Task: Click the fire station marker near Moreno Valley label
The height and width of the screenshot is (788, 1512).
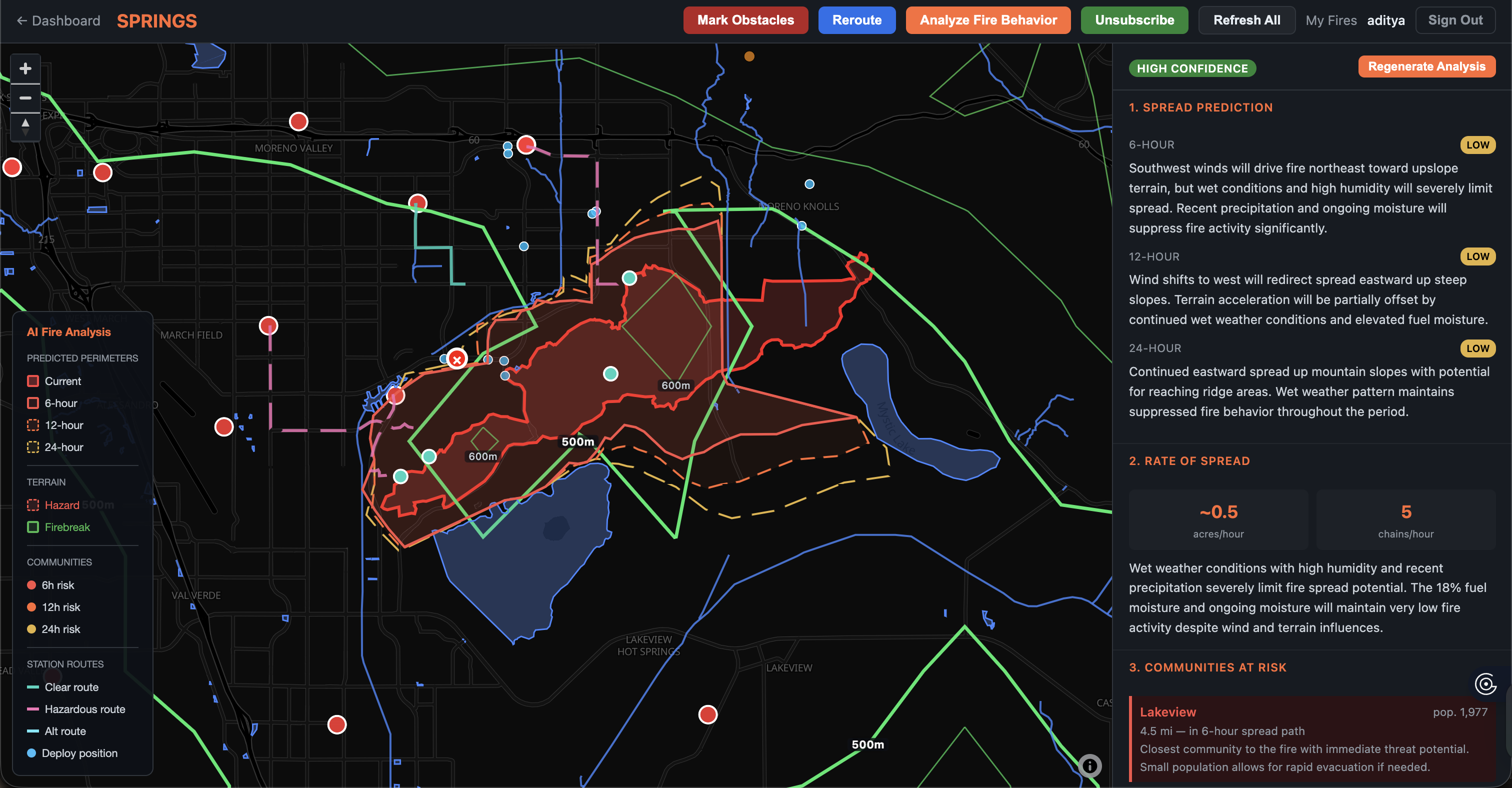Action: tap(298, 121)
